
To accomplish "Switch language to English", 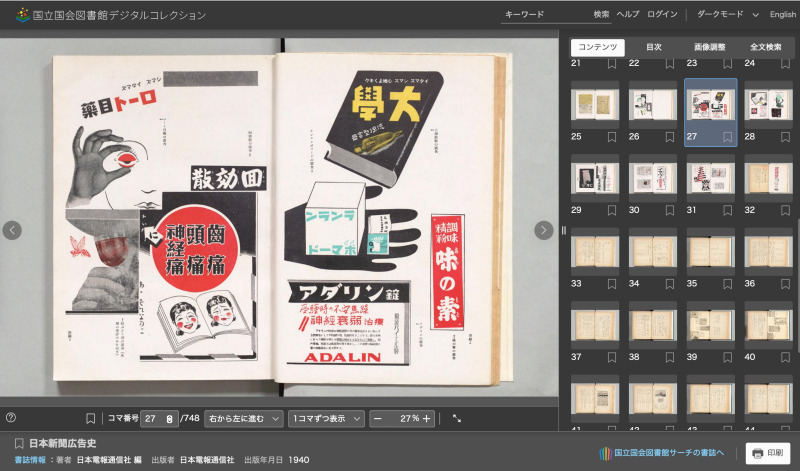I will pyautogui.click(x=783, y=14).
